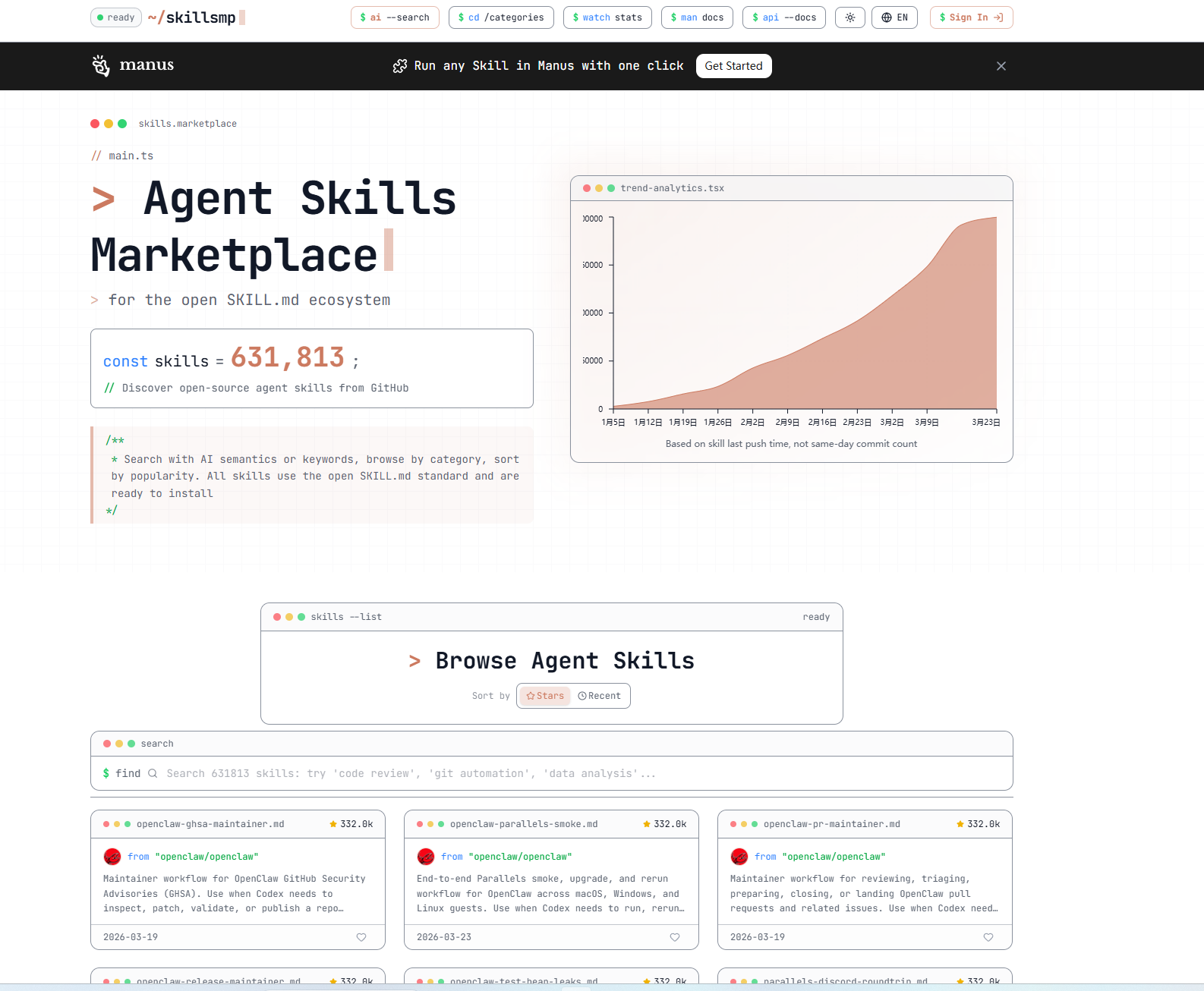Open the man docs nav item

pos(697,17)
